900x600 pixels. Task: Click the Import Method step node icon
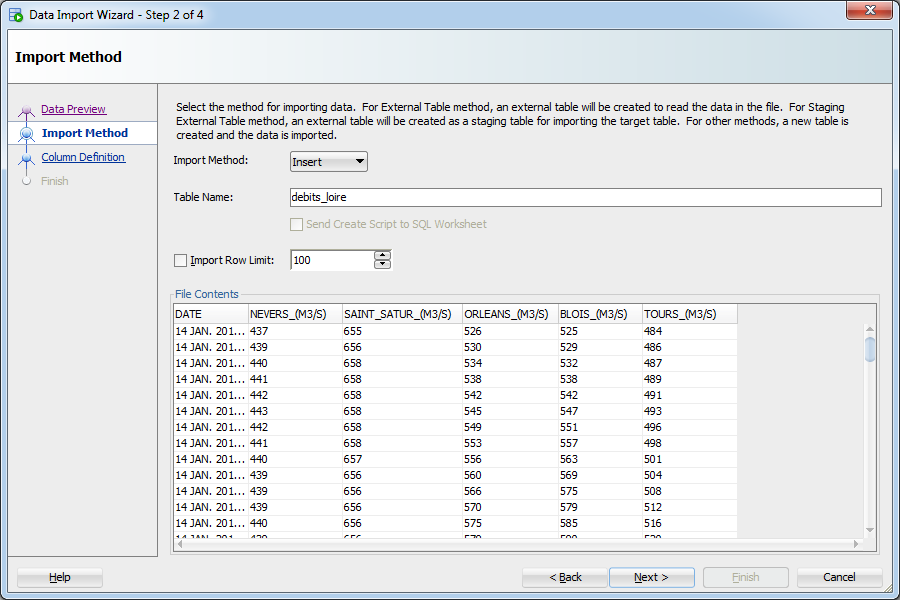27,133
